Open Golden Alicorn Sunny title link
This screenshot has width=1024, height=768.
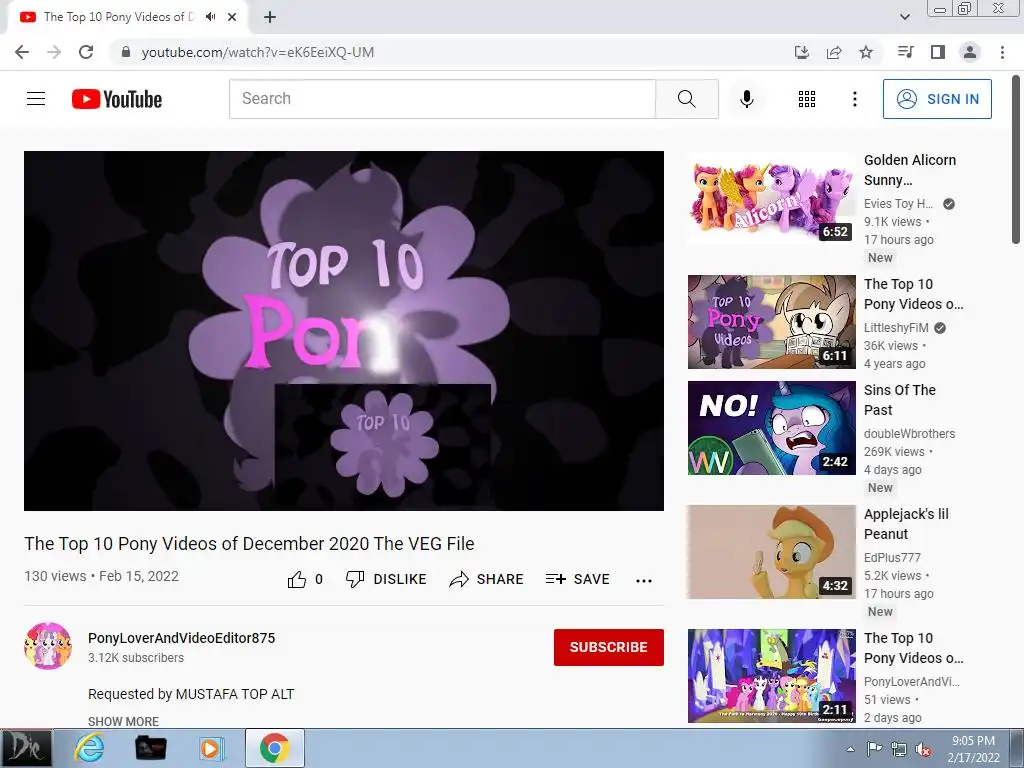[x=910, y=170]
